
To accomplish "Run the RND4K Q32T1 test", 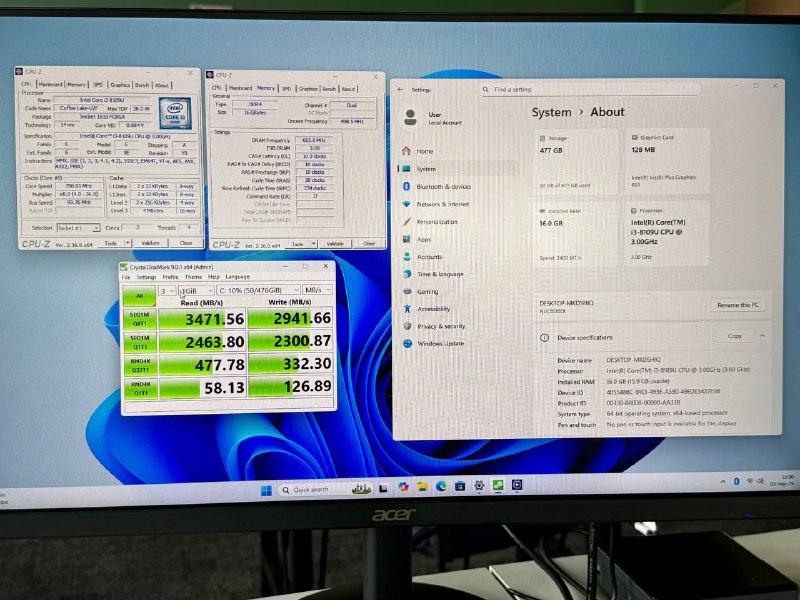I will pos(139,365).
